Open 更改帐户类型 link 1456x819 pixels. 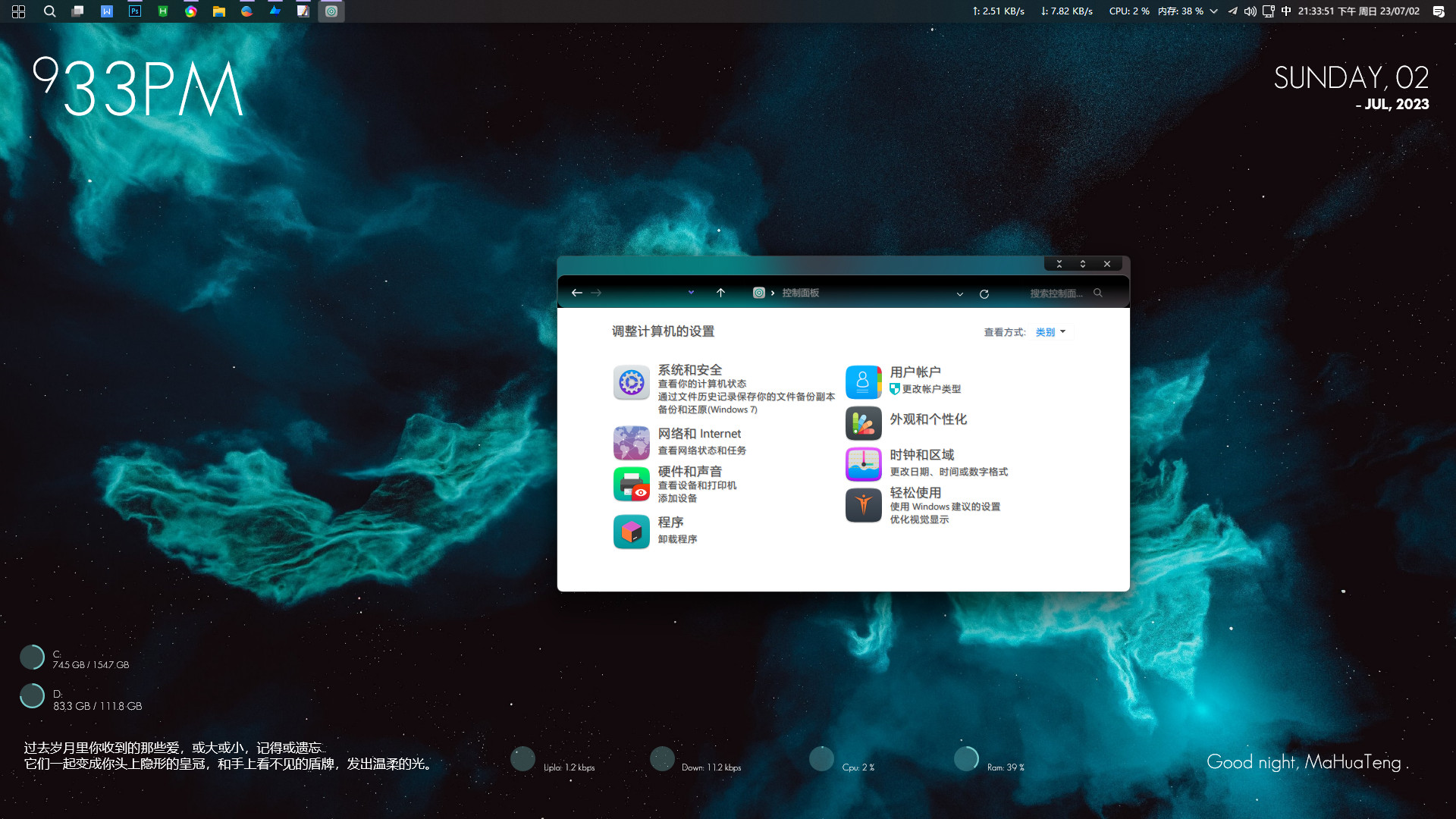point(931,389)
